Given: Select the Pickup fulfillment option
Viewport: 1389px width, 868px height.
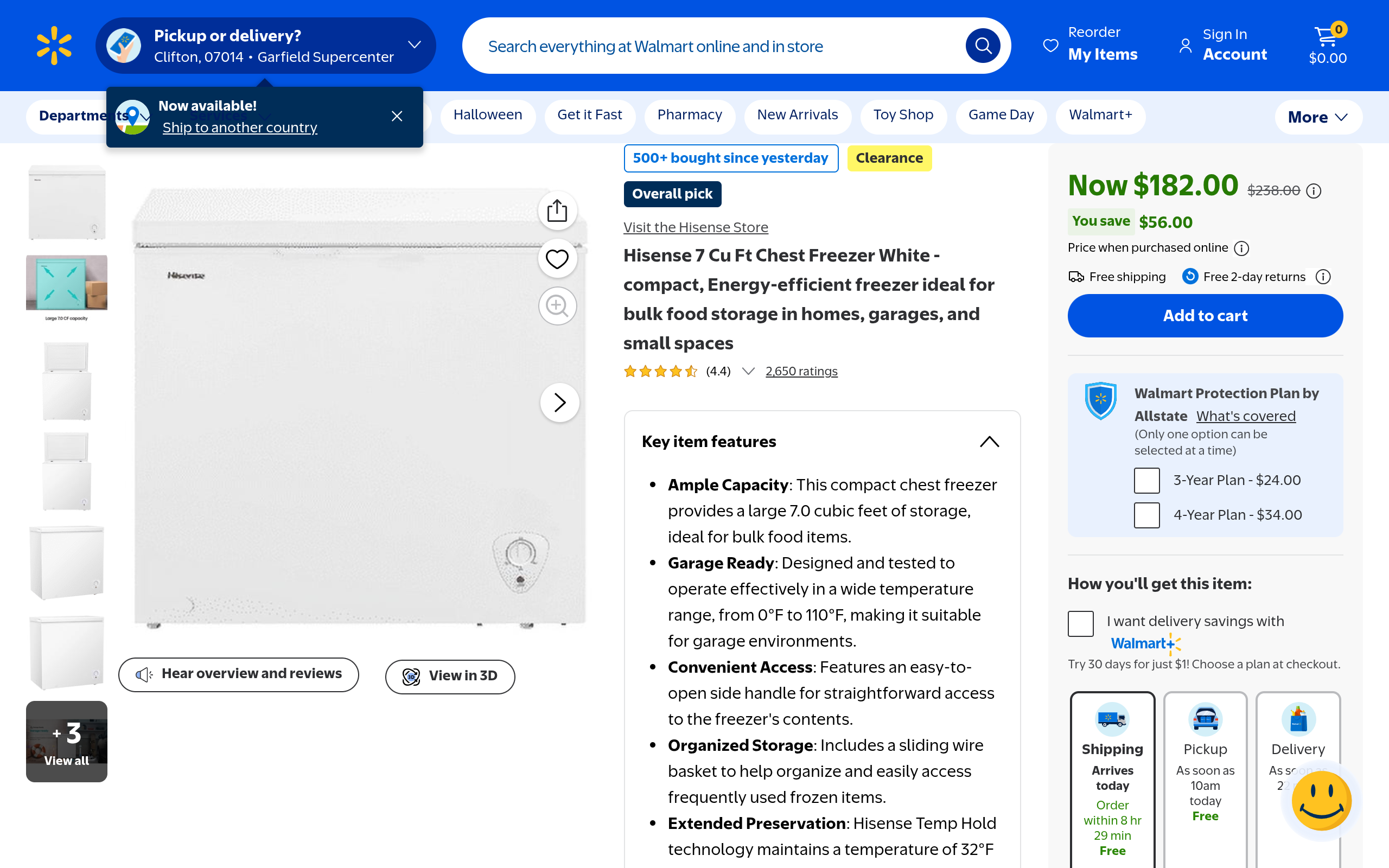Looking at the screenshot, I should pyautogui.click(x=1205, y=780).
